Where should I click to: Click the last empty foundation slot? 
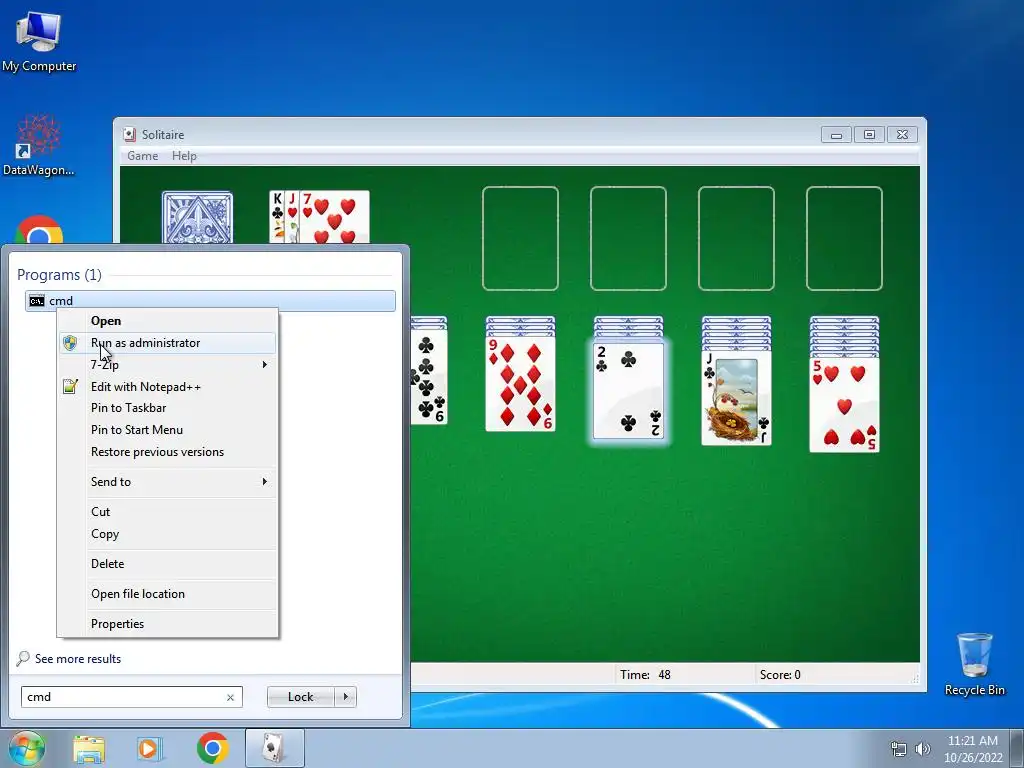pyautogui.click(x=844, y=238)
